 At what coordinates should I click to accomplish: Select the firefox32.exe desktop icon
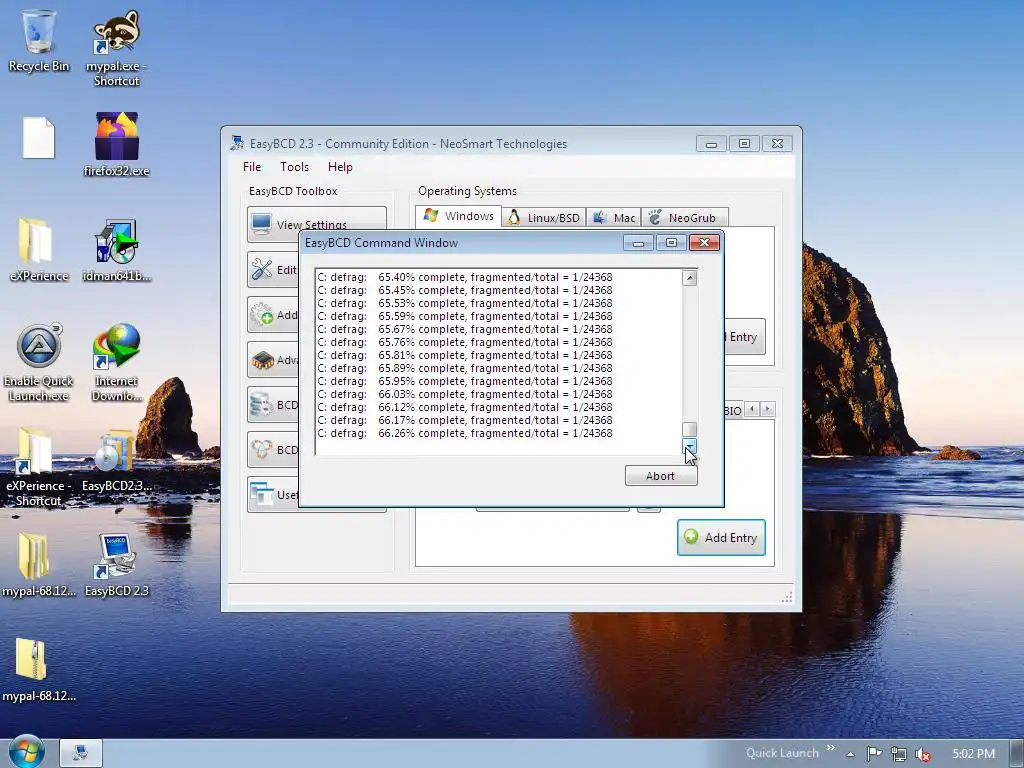pos(116,144)
